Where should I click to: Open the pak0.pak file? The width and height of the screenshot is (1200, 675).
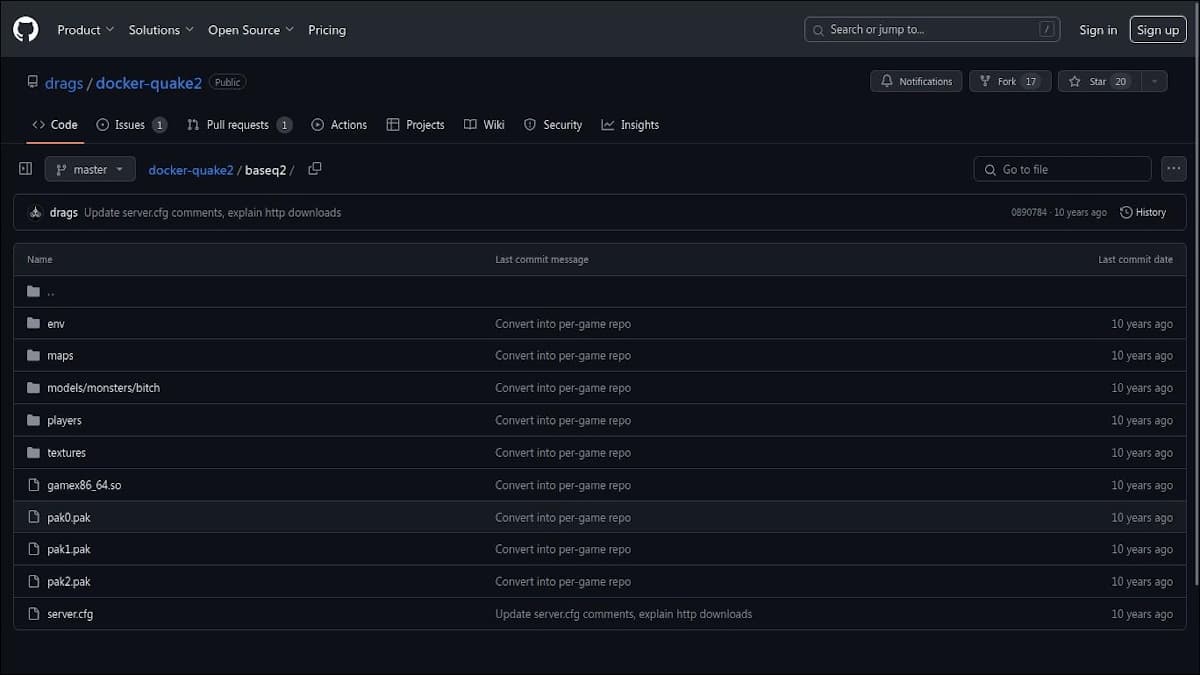coord(69,518)
